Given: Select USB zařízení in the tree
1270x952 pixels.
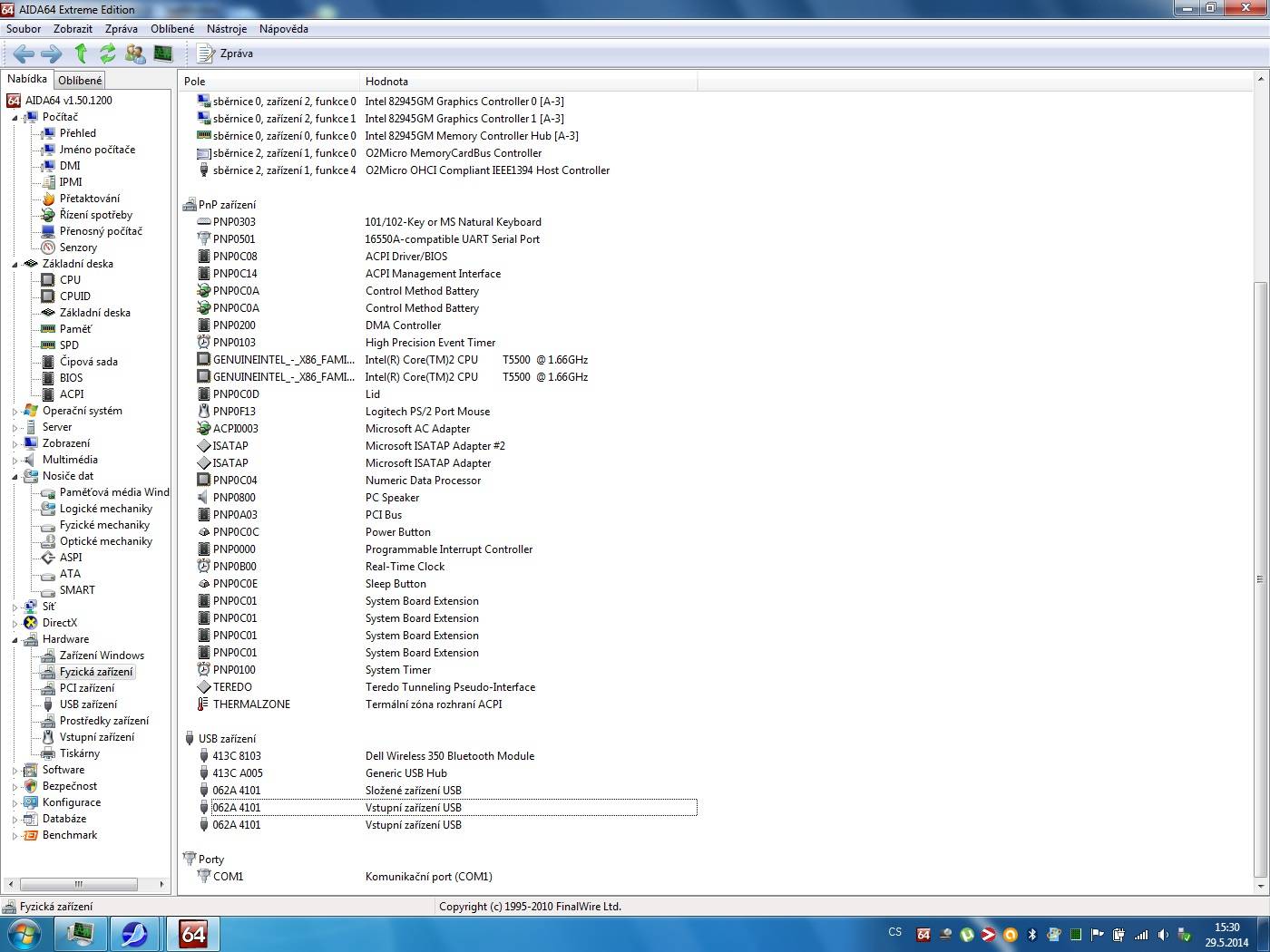Looking at the screenshot, I should (x=88, y=704).
